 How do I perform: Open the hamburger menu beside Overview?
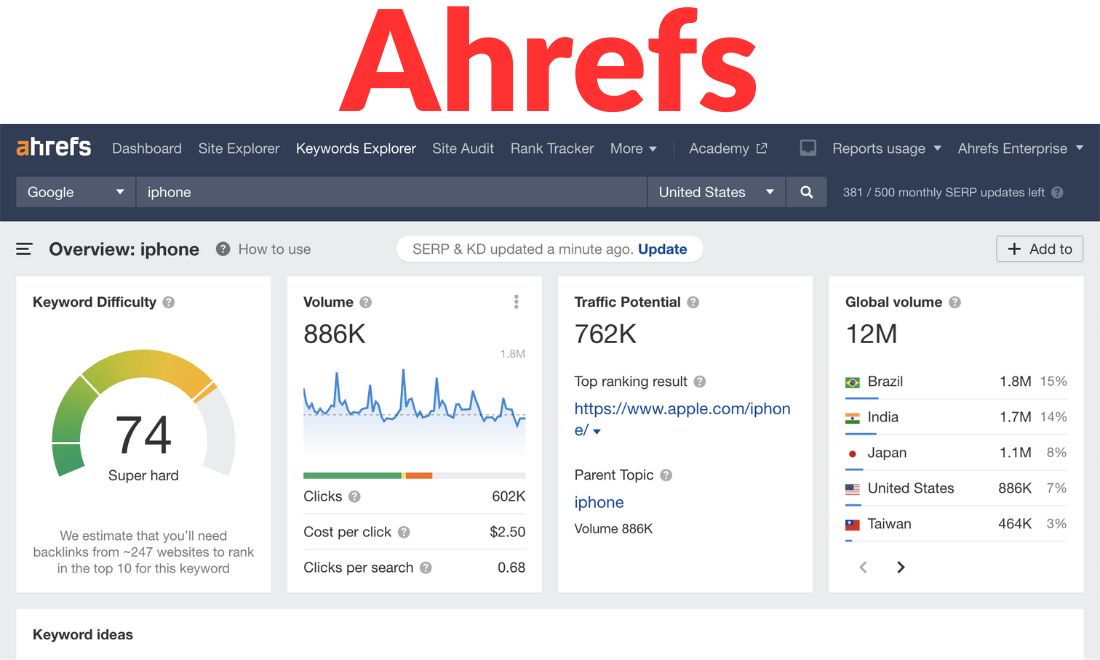[24, 249]
